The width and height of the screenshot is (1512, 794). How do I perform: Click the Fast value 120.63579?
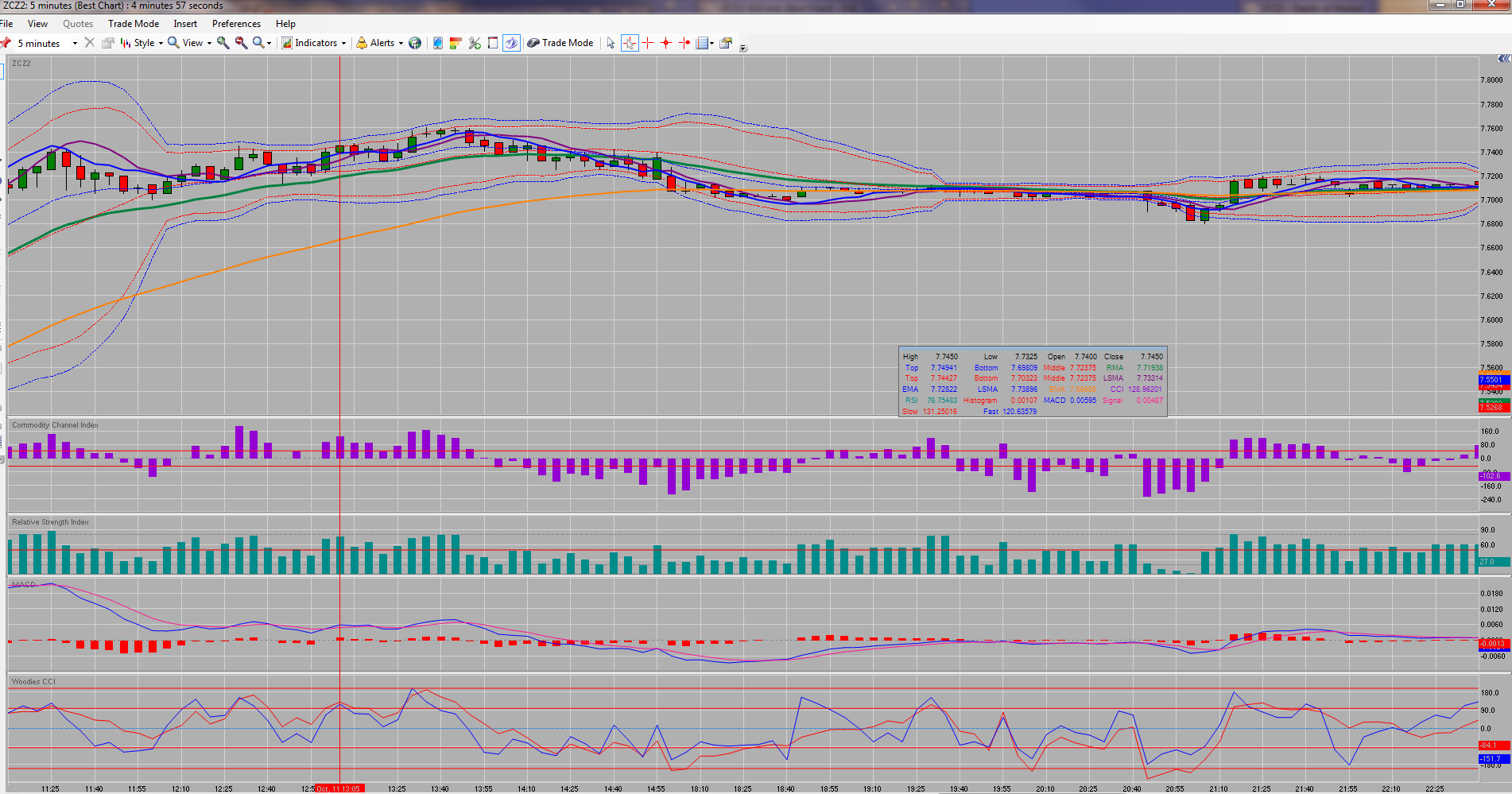[x=1019, y=412]
